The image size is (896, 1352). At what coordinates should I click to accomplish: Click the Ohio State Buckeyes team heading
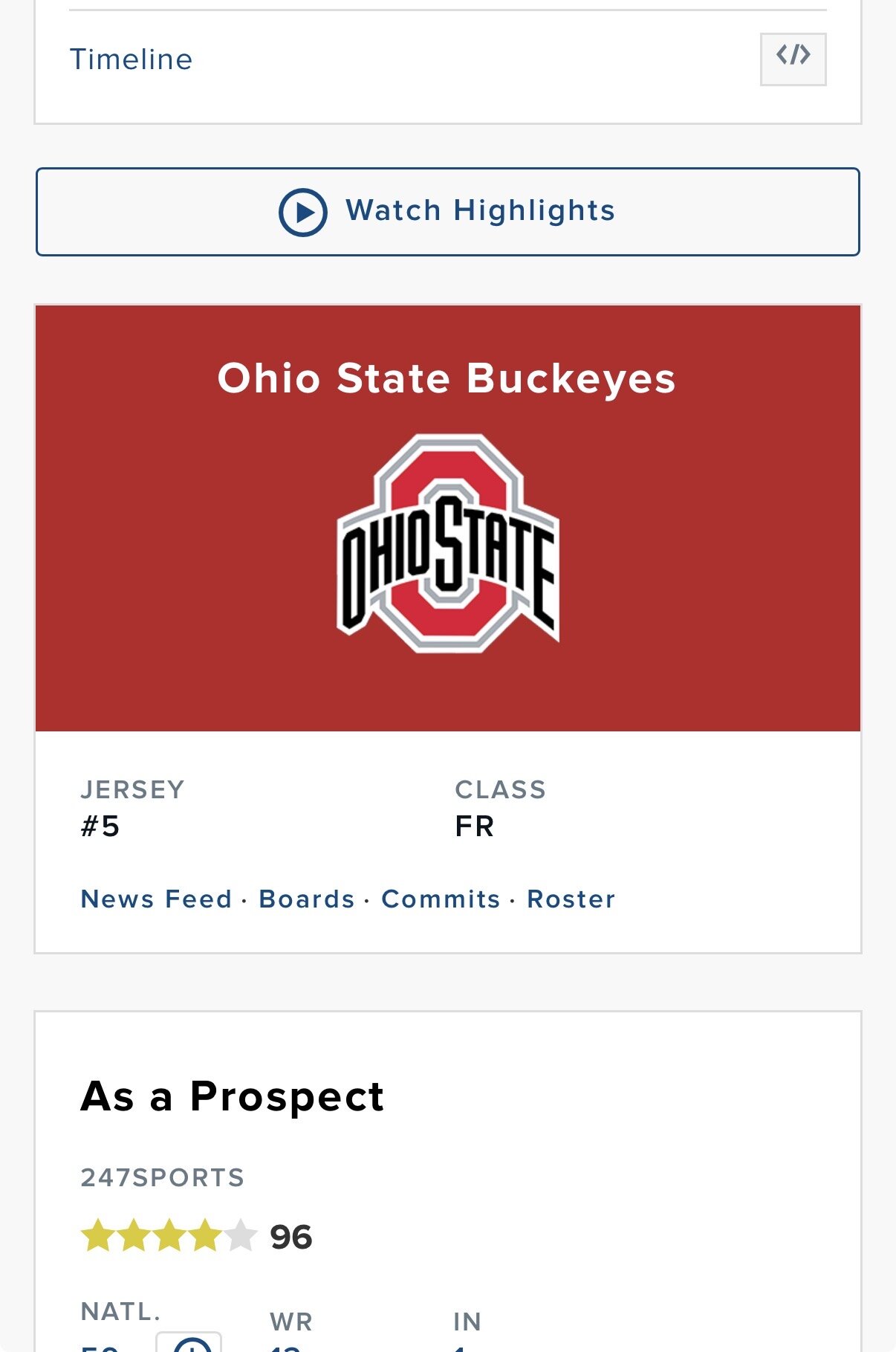coord(447,378)
